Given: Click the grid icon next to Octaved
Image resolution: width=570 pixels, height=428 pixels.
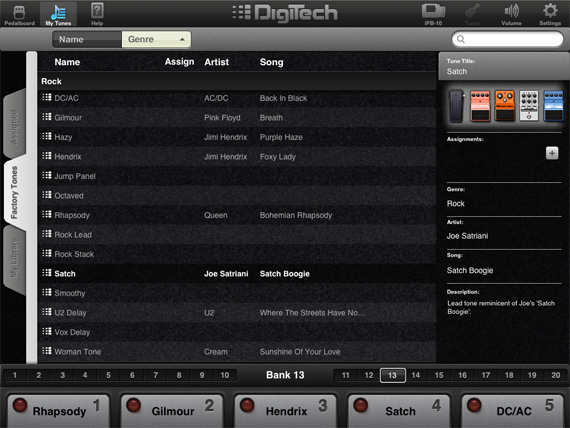Looking at the screenshot, I should pos(47,195).
